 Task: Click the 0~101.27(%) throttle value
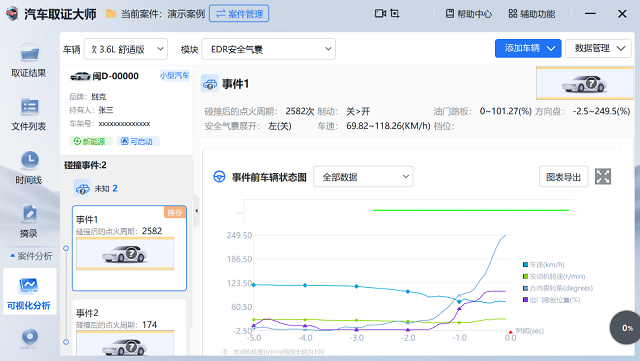(x=506, y=111)
